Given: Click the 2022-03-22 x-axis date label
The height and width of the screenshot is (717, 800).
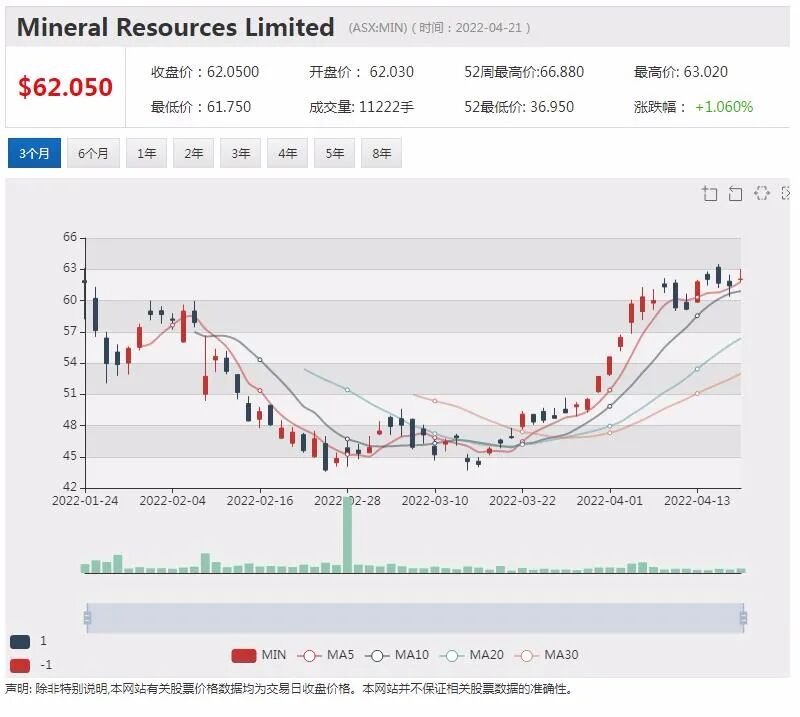Looking at the screenshot, I should (x=522, y=501).
